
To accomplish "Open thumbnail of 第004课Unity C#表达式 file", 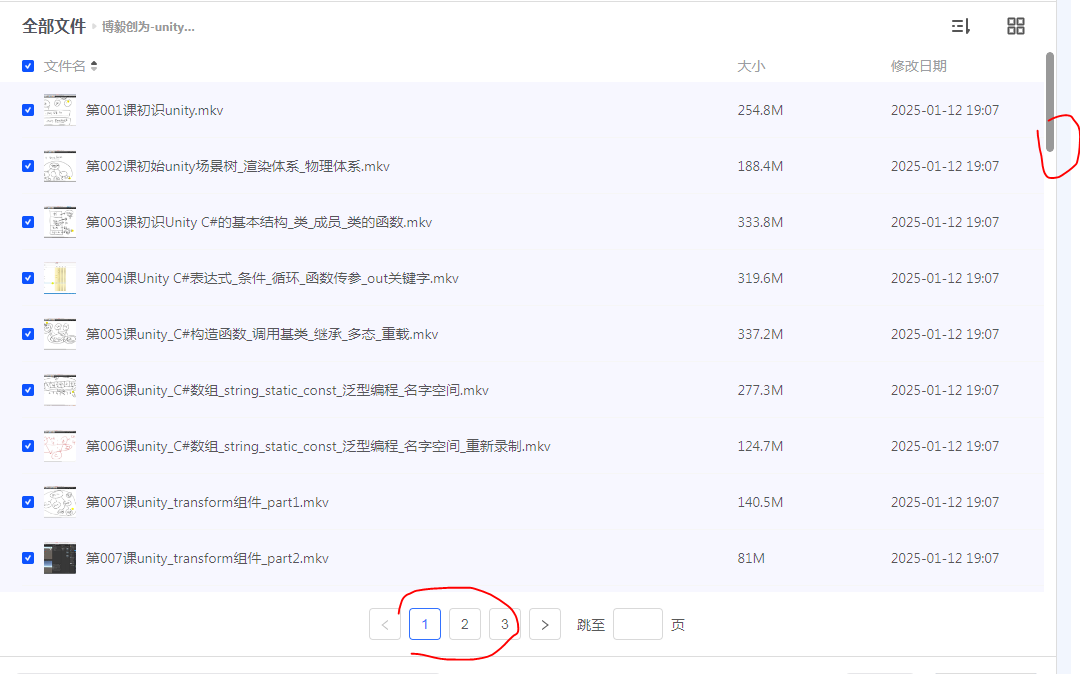I will (x=60, y=278).
